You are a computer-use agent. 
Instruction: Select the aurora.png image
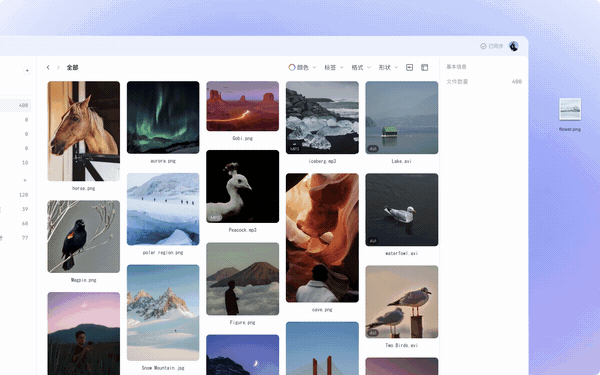coord(163,117)
